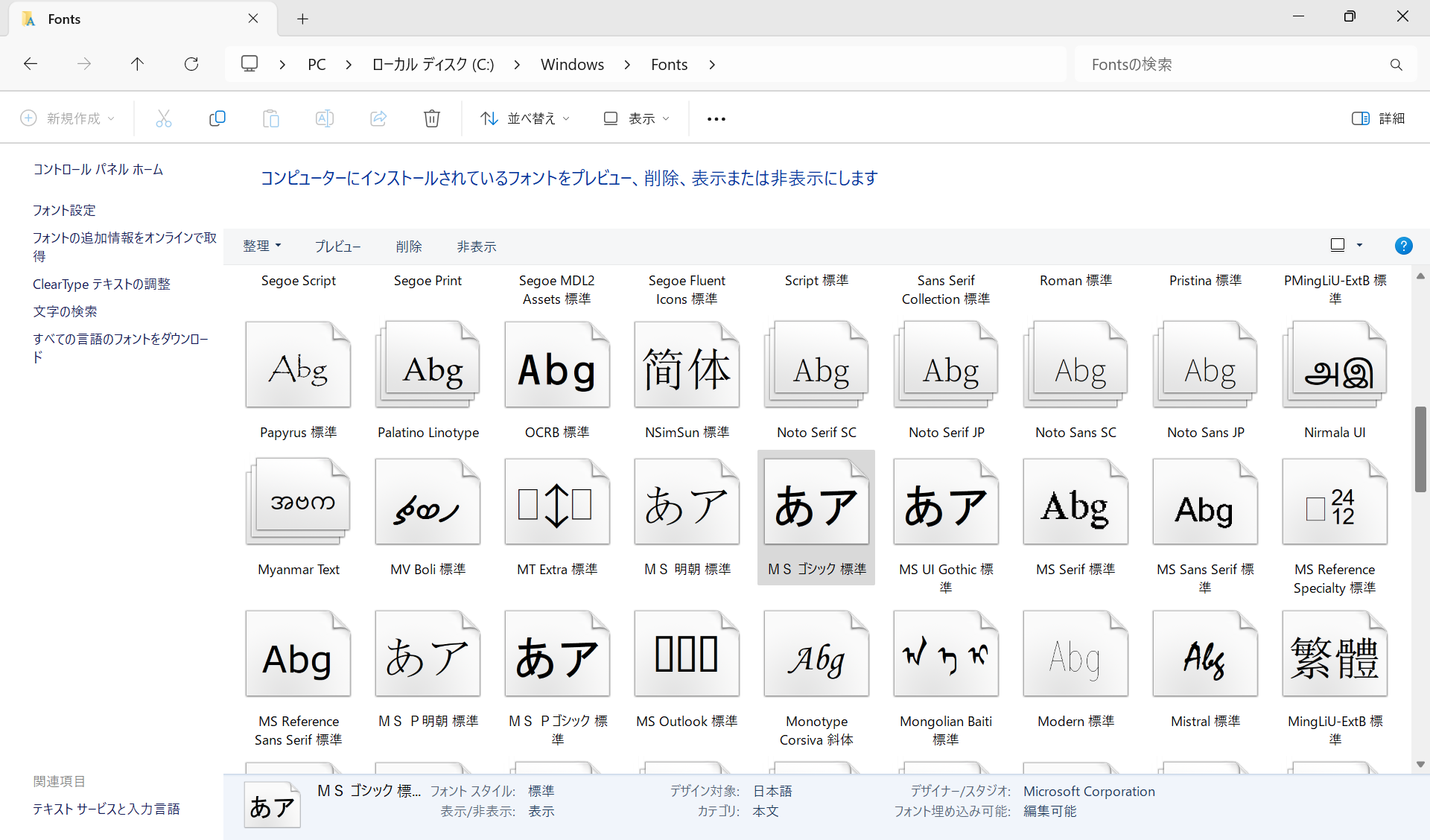Viewport: 1430px width, 840px height.
Task: Go up one folder level
Action: [137, 64]
